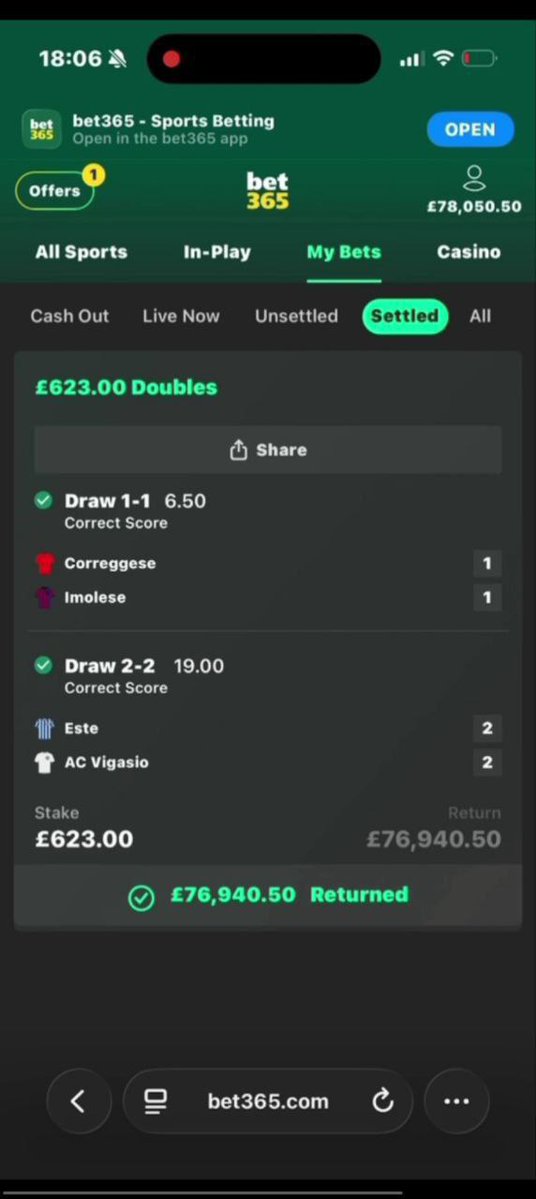This screenshot has width=536, height=1199.
Task: Tap the AC Vigasio white shirt icon
Action: pos(45,762)
